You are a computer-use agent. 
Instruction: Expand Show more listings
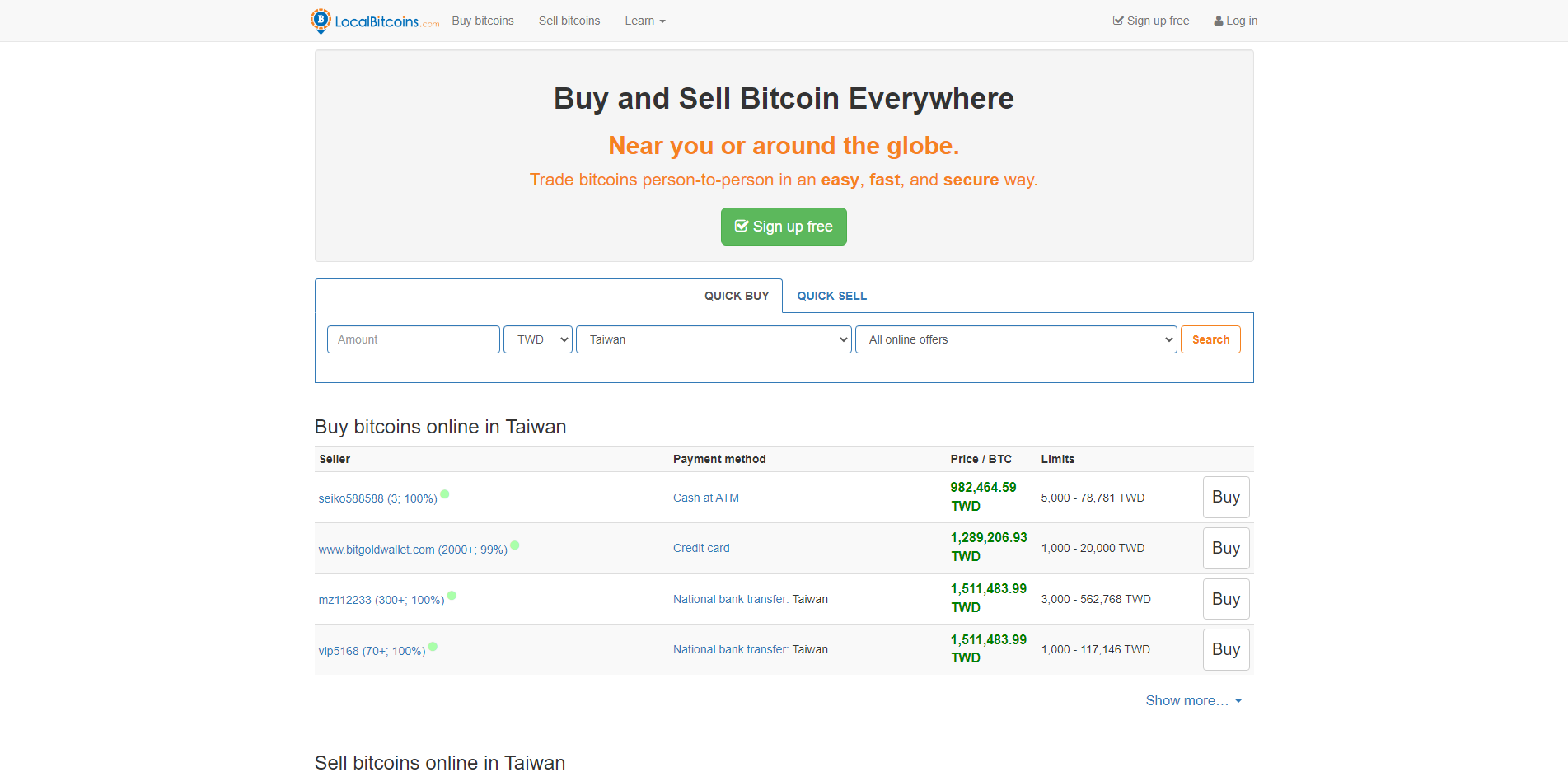click(x=1194, y=700)
